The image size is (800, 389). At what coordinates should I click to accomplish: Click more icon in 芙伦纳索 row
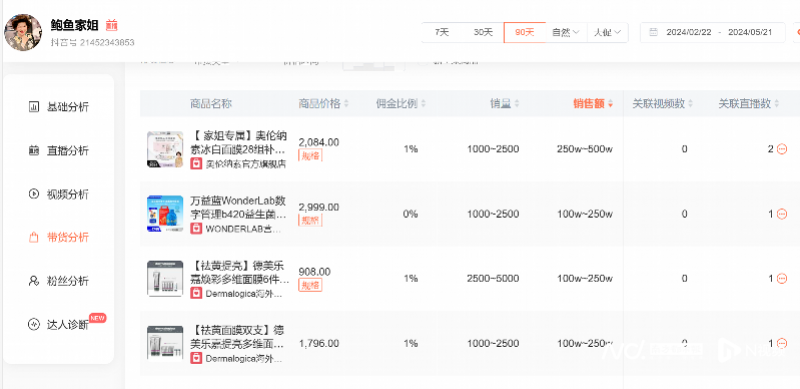point(782,149)
